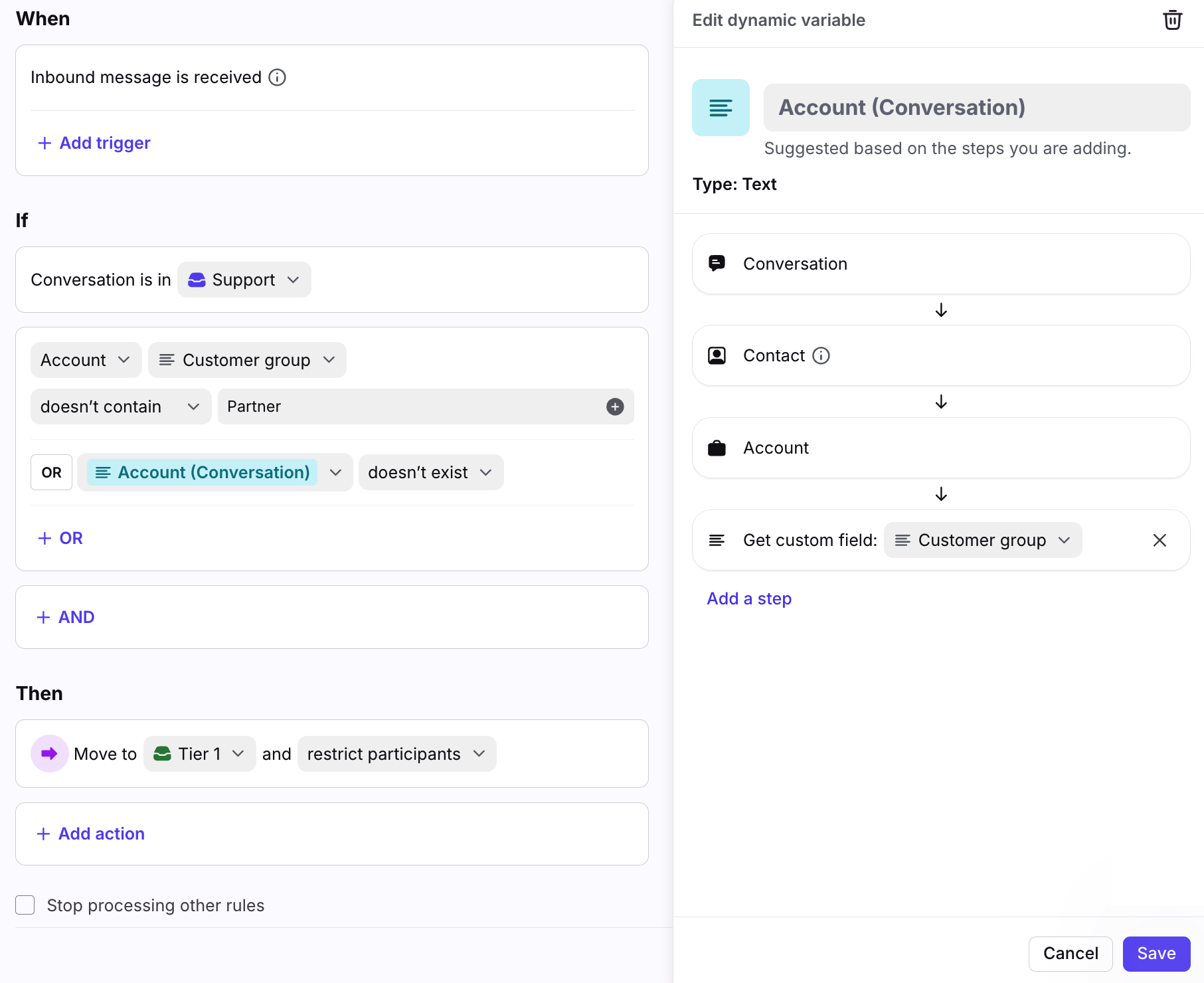Click the info icon next to Contact step
The image size is (1204, 983).
[821, 356]
